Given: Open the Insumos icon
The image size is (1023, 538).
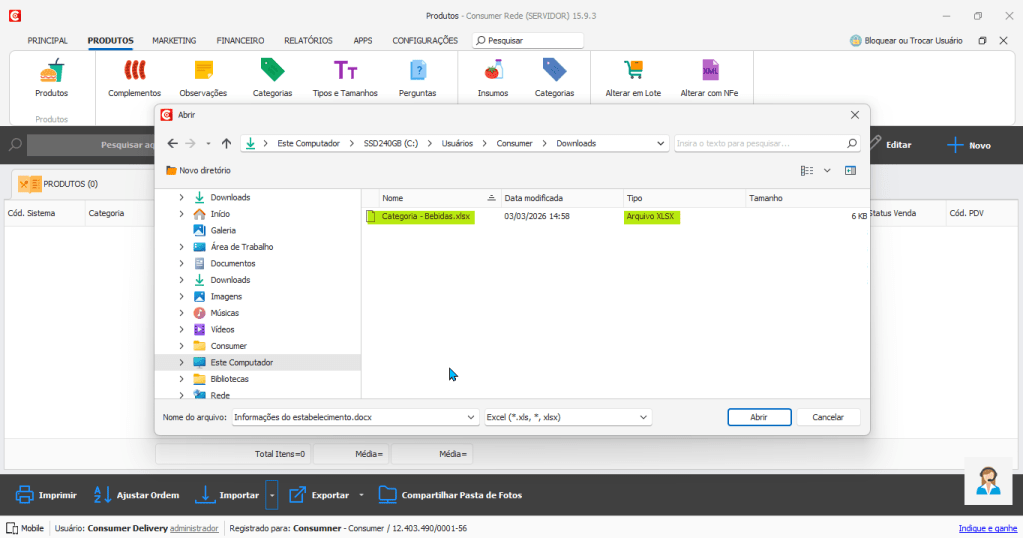Looking at the screenshot, I should coord(492,72).
